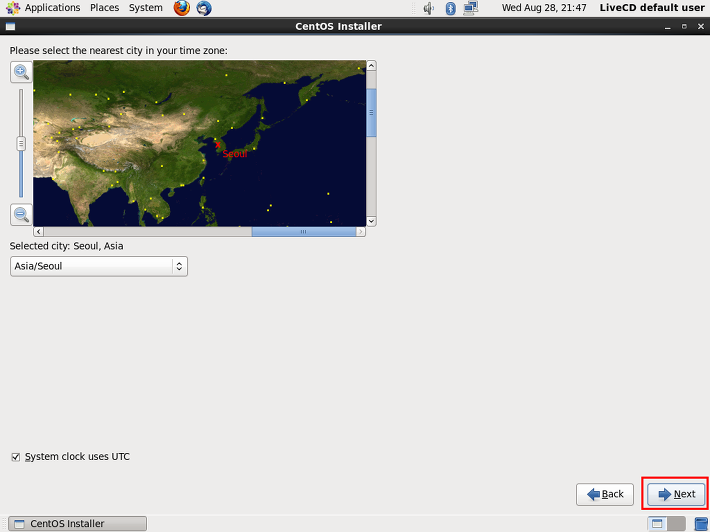Click the map zoom out magnifier icon

(21, 214)
